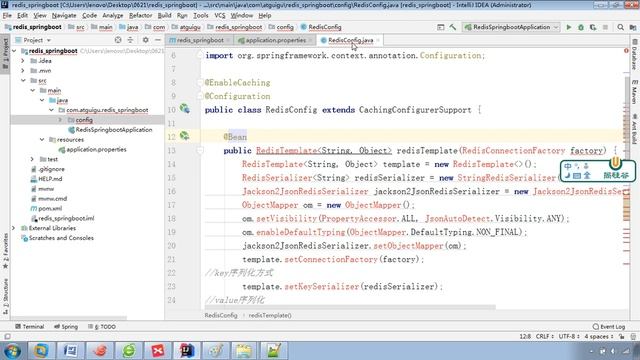The image size is (640, 360).
Task: Collapse the main folder
Action: pos(33,90)
